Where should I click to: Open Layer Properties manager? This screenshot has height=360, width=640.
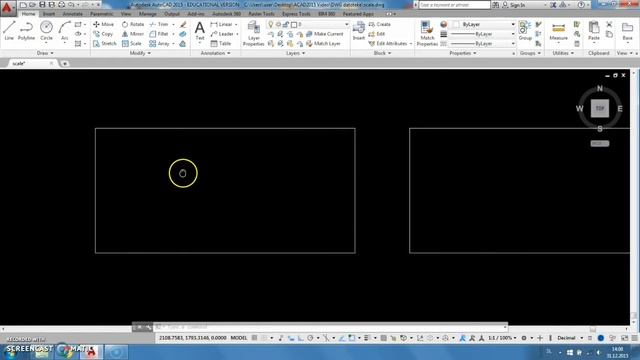[253, 33]
